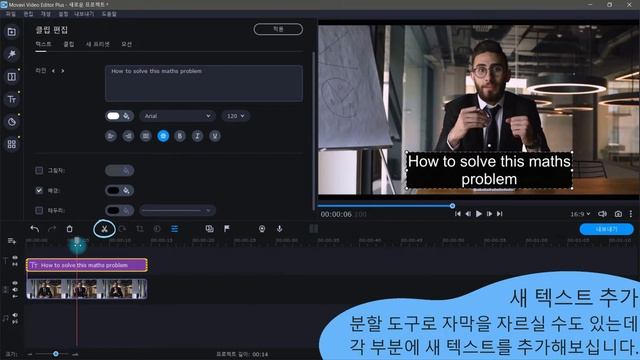Switch to the 클립 (Clip) tab
This screenshot has height=360, width=640.
coord(69,44)
